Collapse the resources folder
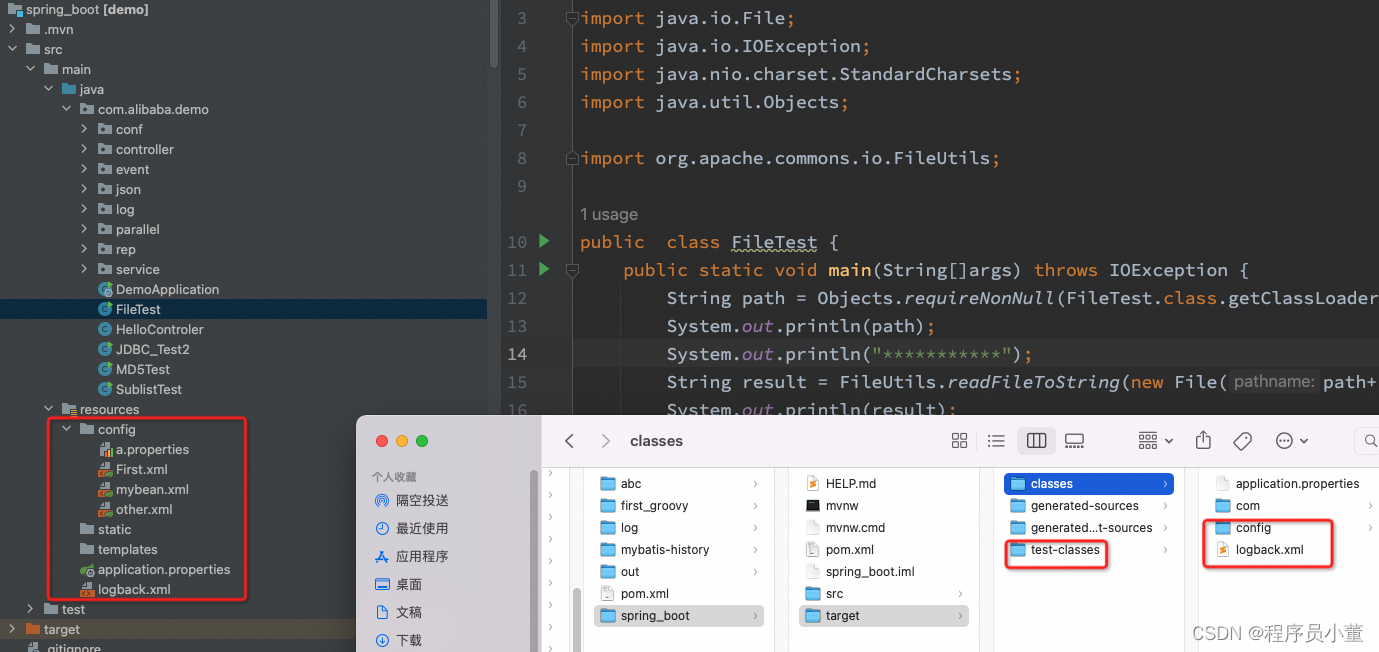The width and height of the screenshot is (1379, 652). click(48, 409)
